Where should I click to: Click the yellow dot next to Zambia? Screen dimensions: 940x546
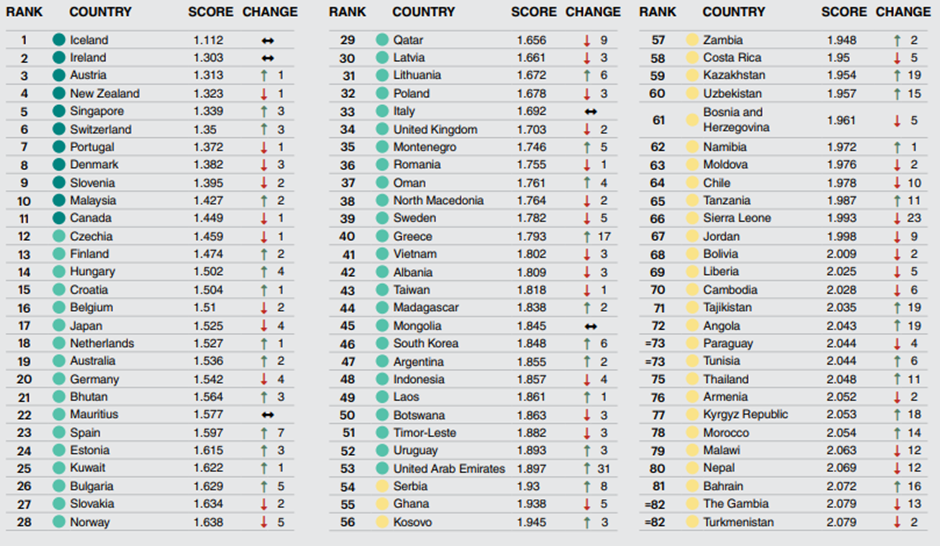689,40
